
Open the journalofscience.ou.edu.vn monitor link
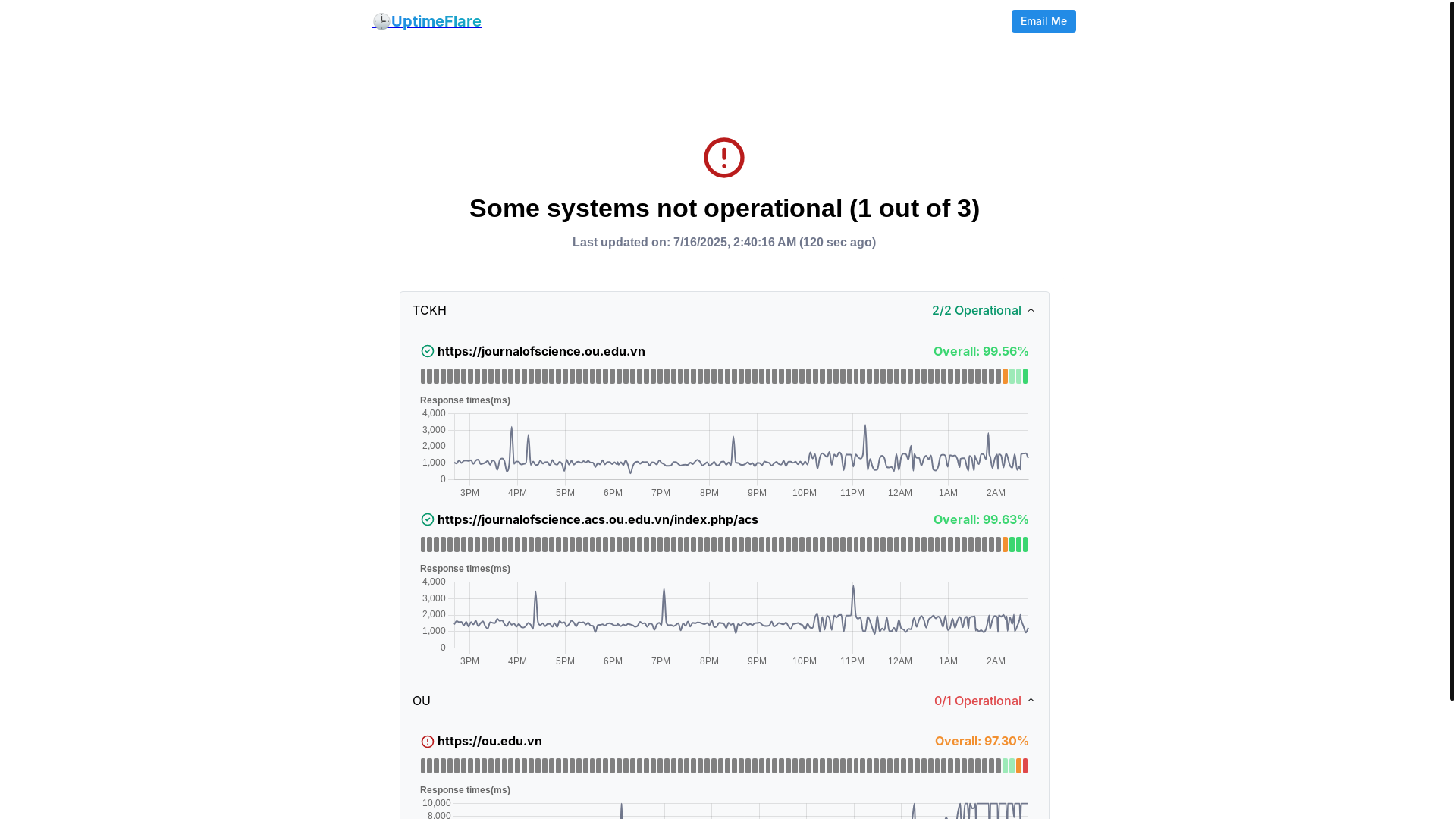click(x=541, y=351)
